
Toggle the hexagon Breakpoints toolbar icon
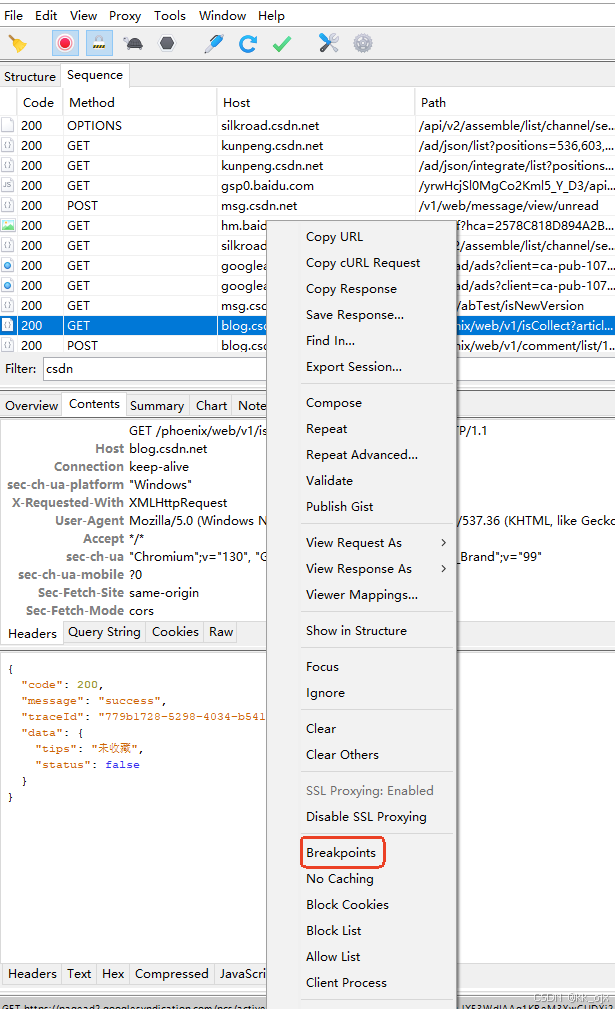pyautogui.click(x=167, y=44)
